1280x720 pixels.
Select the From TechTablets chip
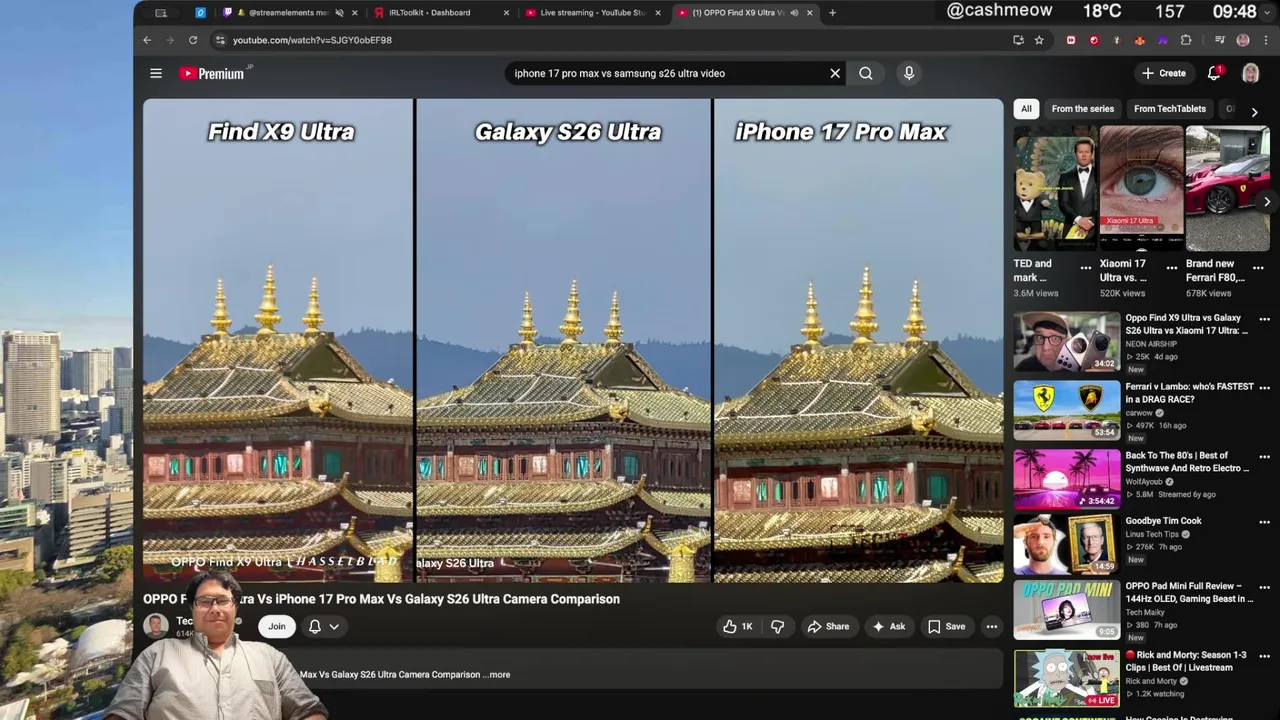(x=1170, y=109)
